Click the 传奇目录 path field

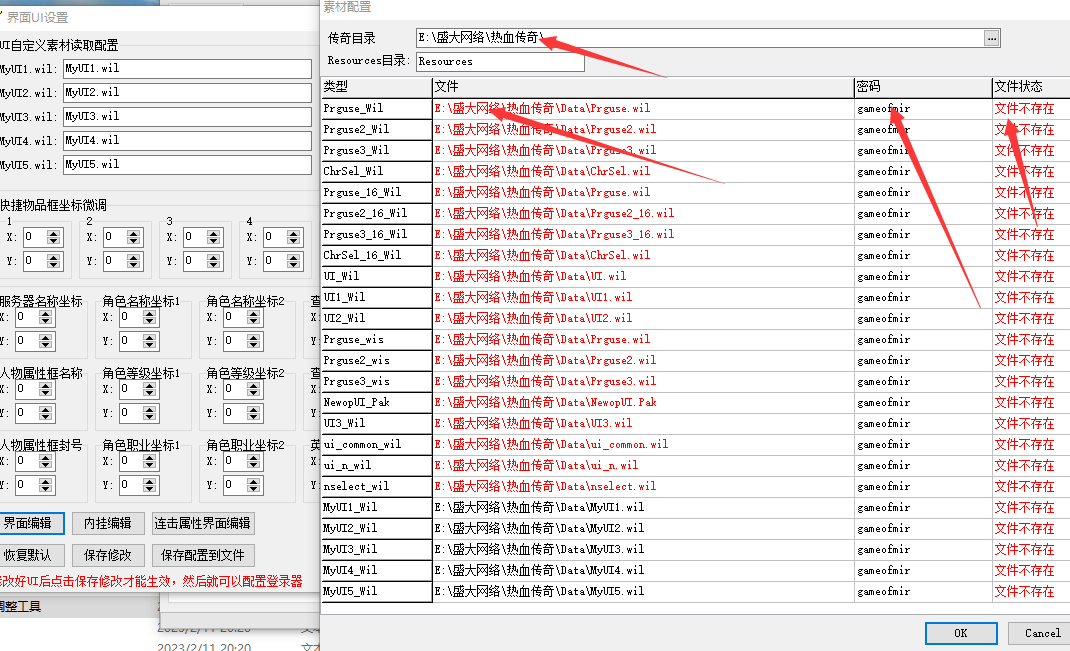click(700, 38)
